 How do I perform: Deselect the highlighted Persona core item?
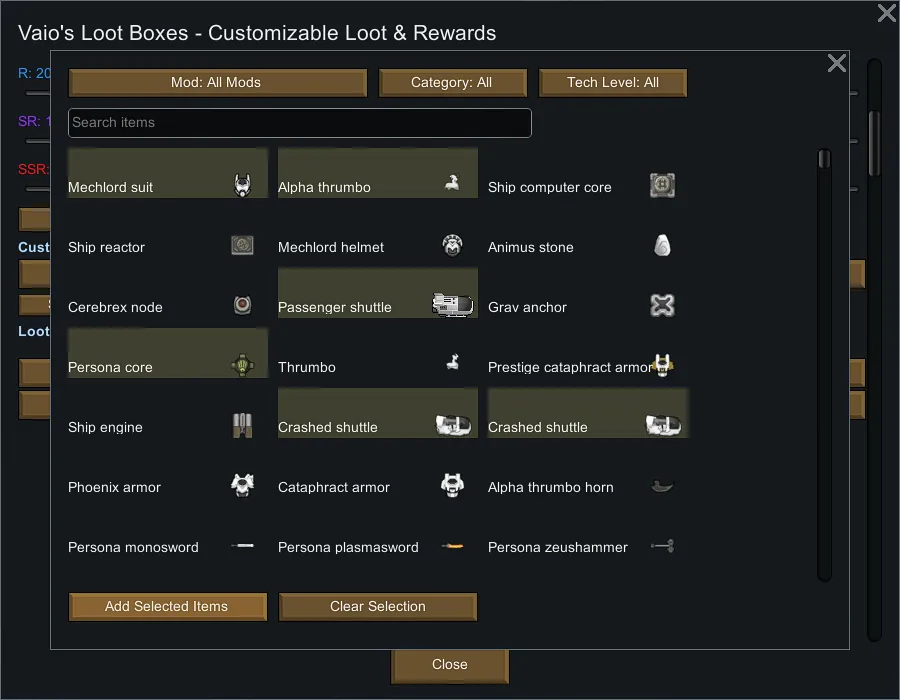pos(167,354)
